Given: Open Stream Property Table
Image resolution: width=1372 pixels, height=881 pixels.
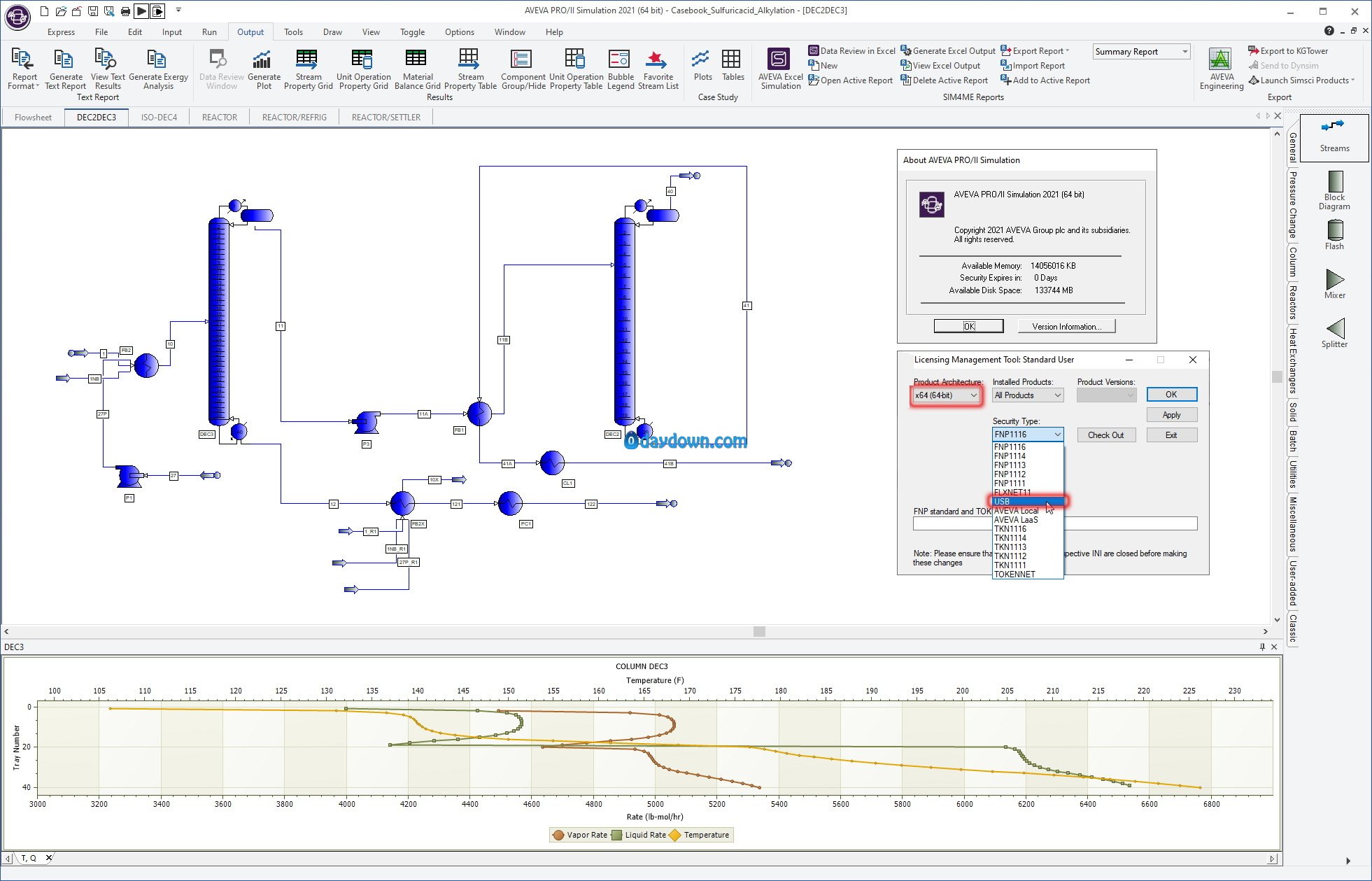Looking at the screenshot, I should pyautogui.click(x=470, y=69).
